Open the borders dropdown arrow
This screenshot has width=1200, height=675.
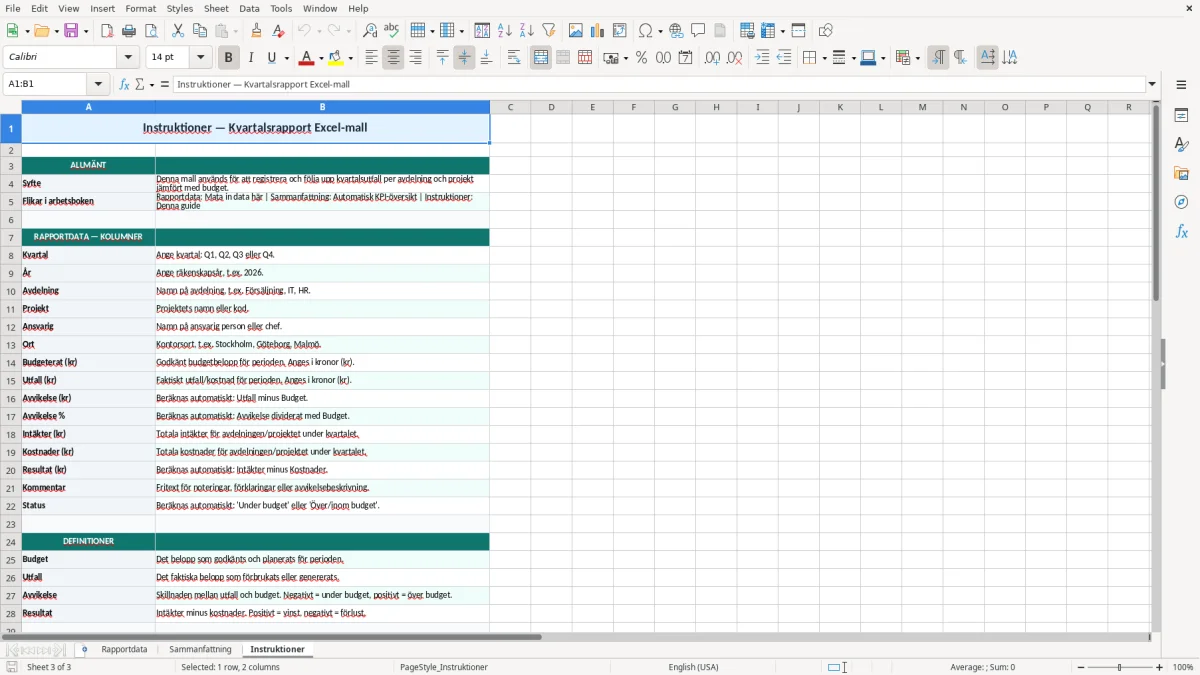point(824,58)
